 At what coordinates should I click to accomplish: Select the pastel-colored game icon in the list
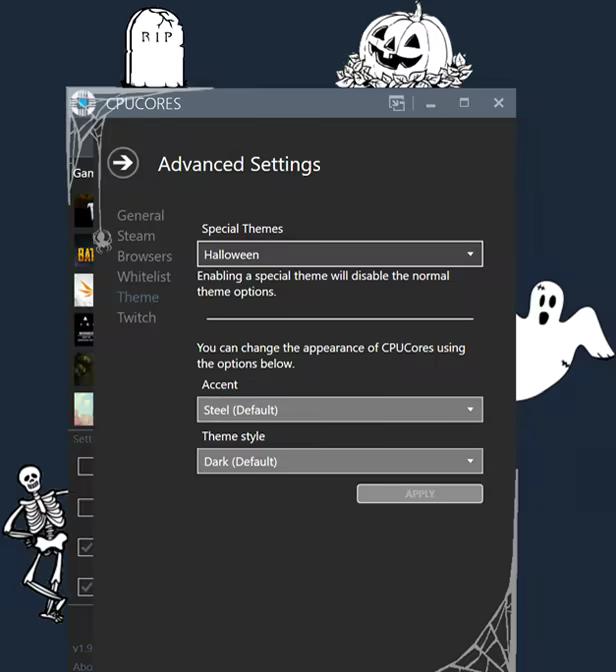click(x=85, y=409)
